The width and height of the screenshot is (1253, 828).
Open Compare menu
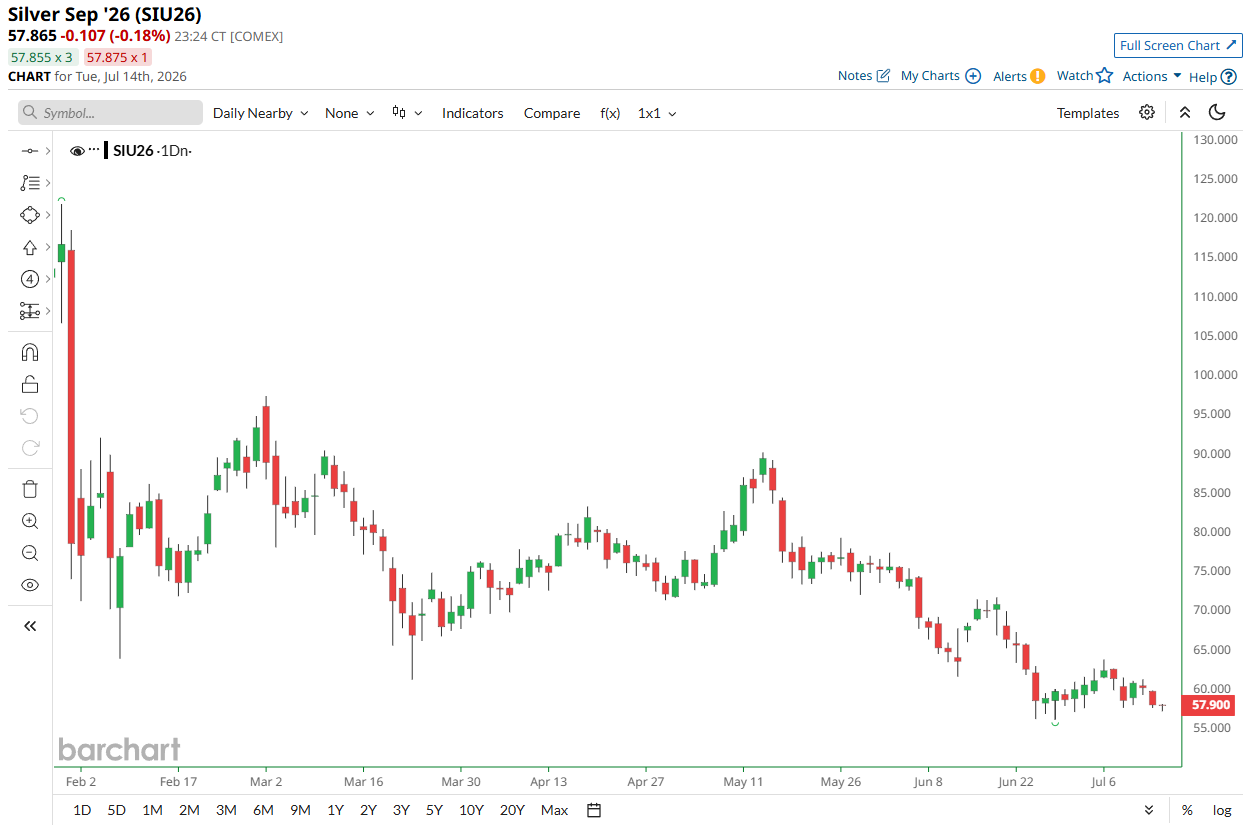pos(552,113)
